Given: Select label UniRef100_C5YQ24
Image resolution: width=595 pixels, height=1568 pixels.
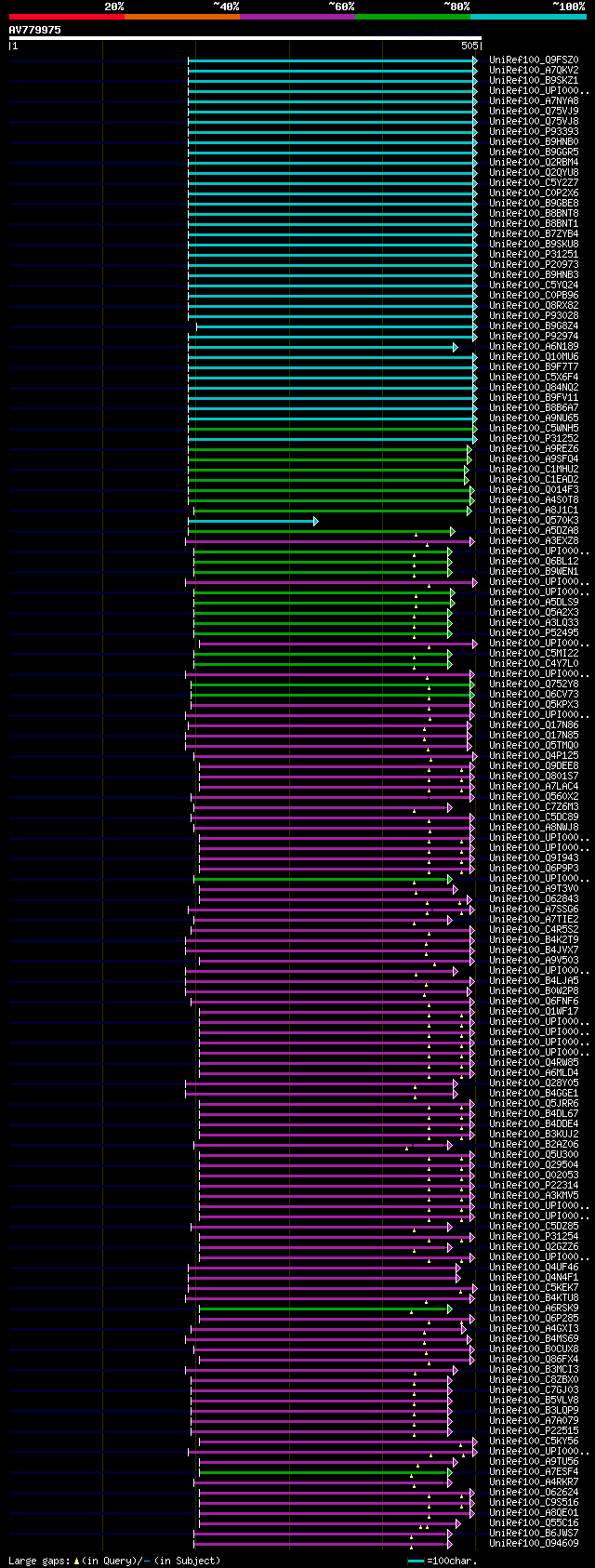Looking at the screenshot, I should tap(534, 285).
